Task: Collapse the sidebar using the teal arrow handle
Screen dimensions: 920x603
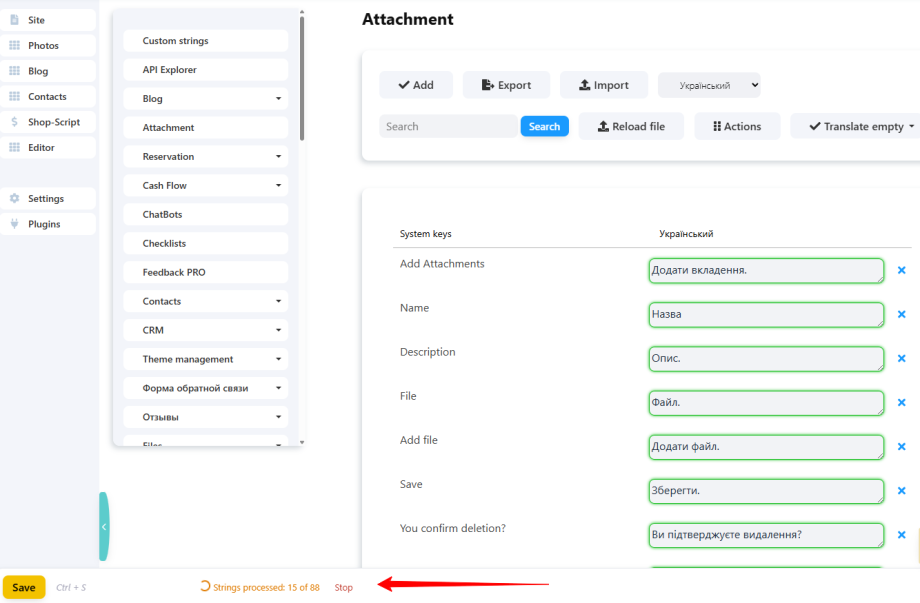Action: (104, 526)
